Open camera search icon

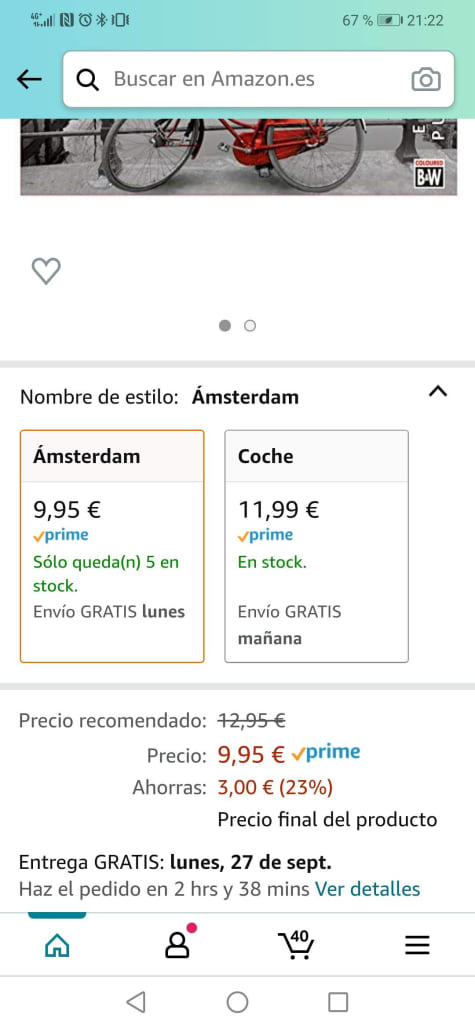click(426, 79)
